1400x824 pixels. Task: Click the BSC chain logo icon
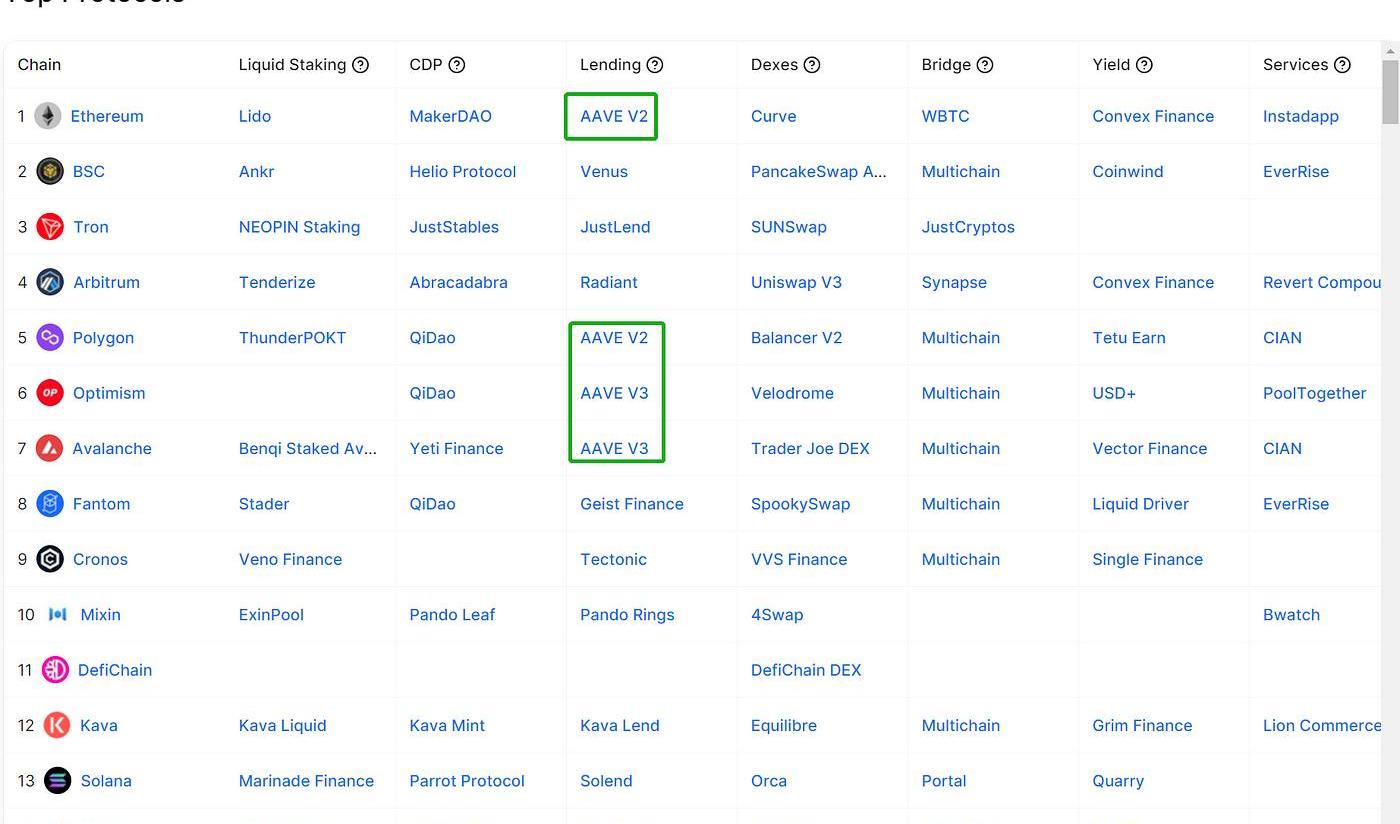point(50,171)
